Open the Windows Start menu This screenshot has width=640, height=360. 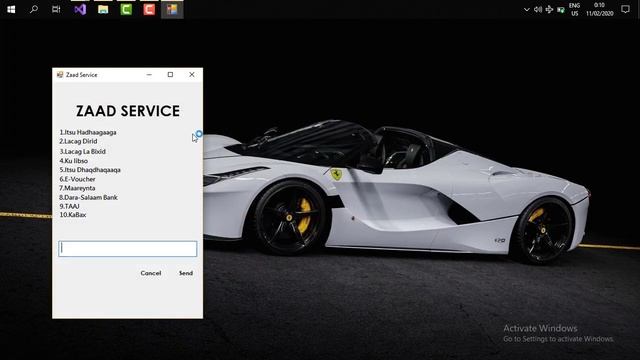11,9
